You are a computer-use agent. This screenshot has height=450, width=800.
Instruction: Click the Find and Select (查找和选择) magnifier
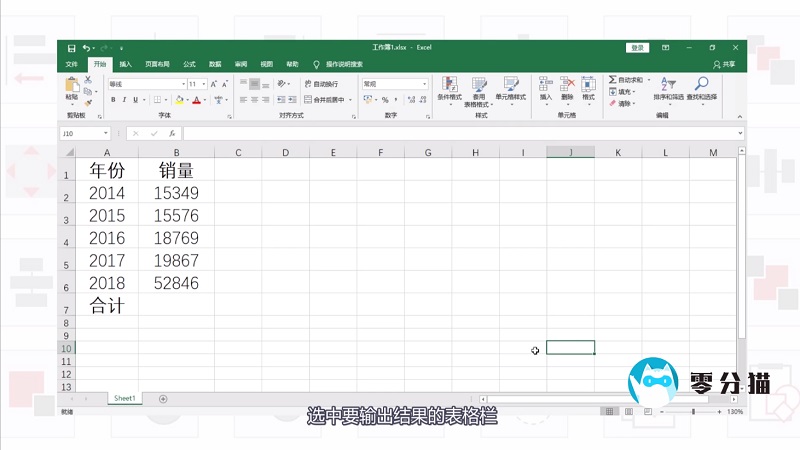point(701,86)
